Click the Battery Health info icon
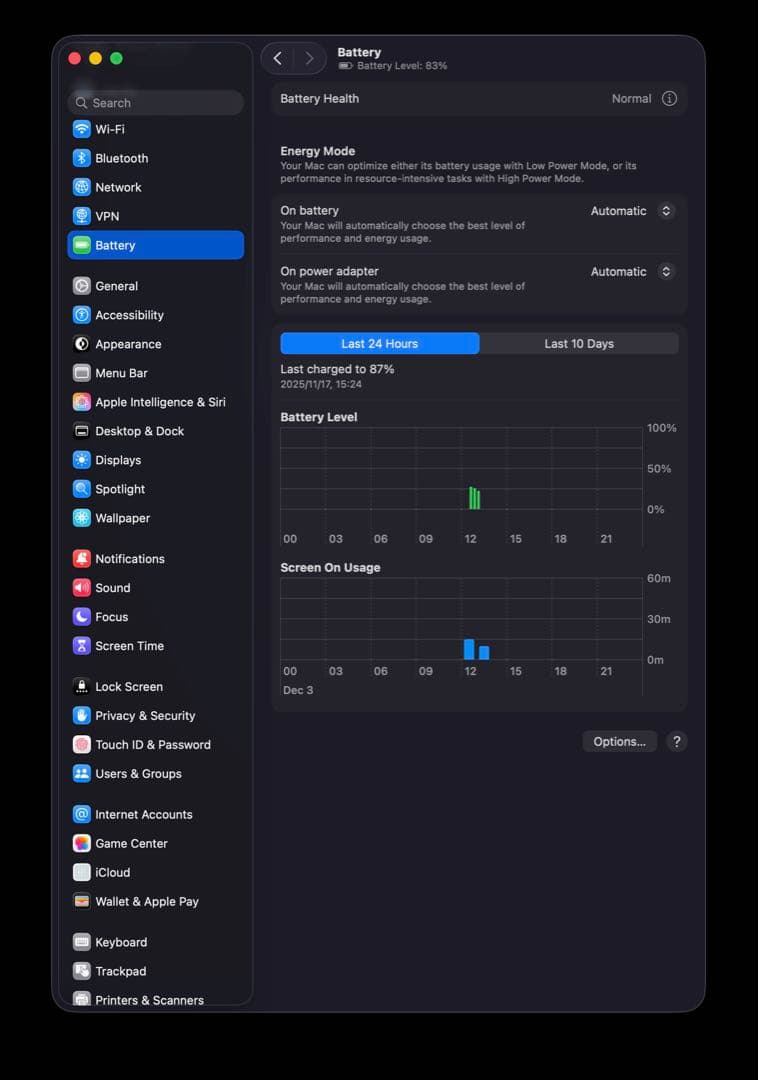 (670, 99)
